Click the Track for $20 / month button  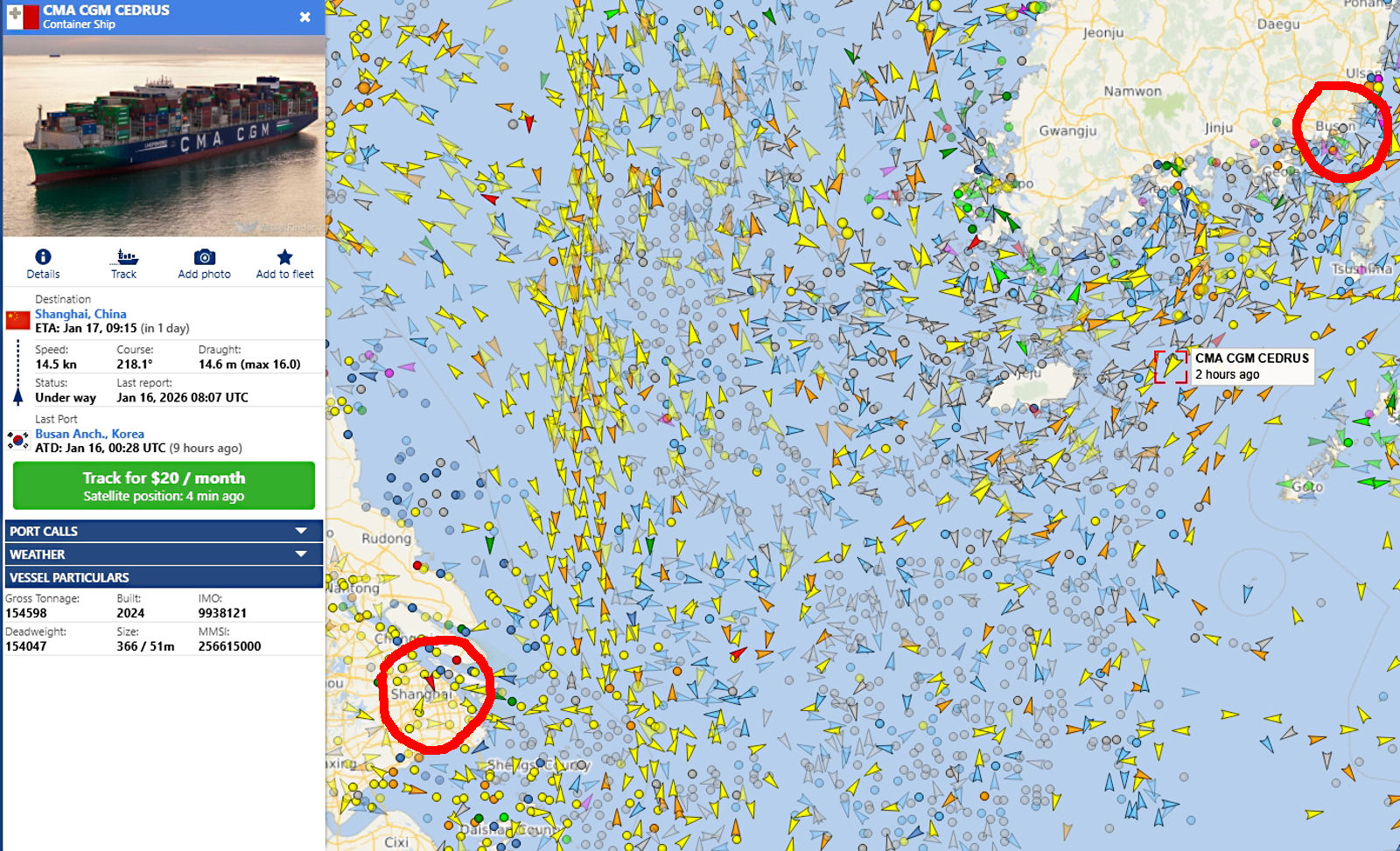point(164,485)
